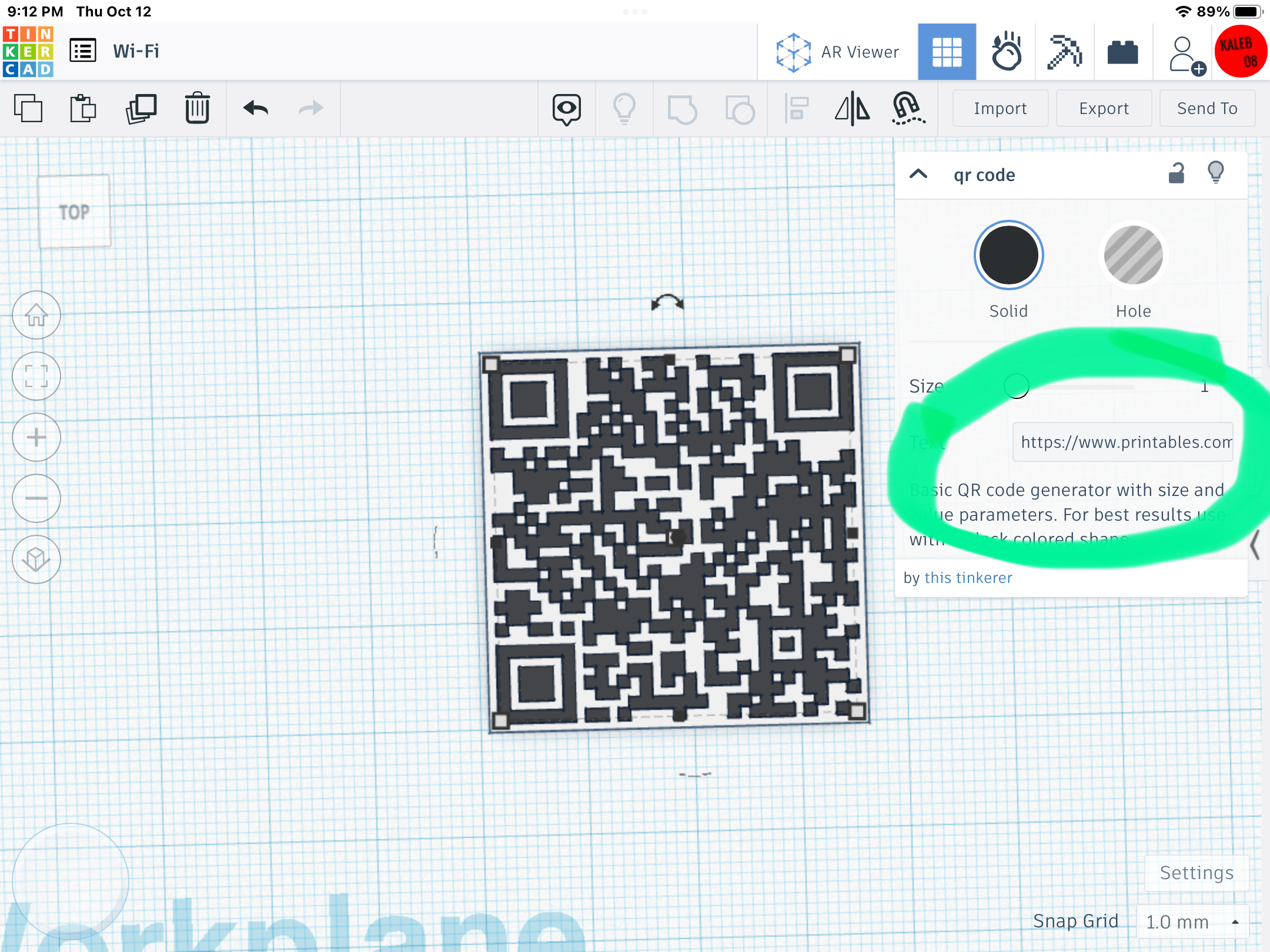Switch to Bricks view

tap(1123, 52)
